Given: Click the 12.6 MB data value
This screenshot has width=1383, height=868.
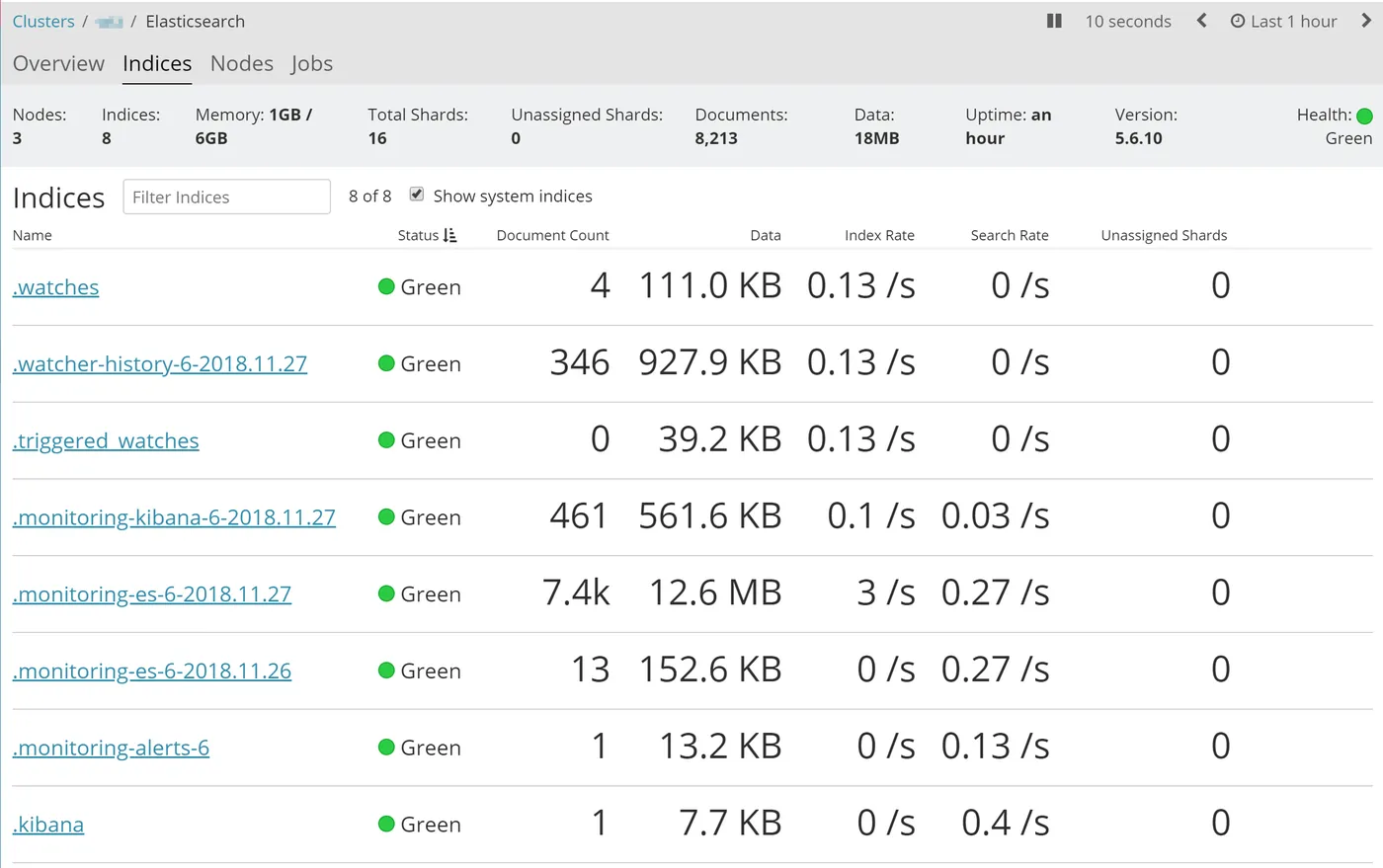Looking at the screenshot, I should (715, 592).
